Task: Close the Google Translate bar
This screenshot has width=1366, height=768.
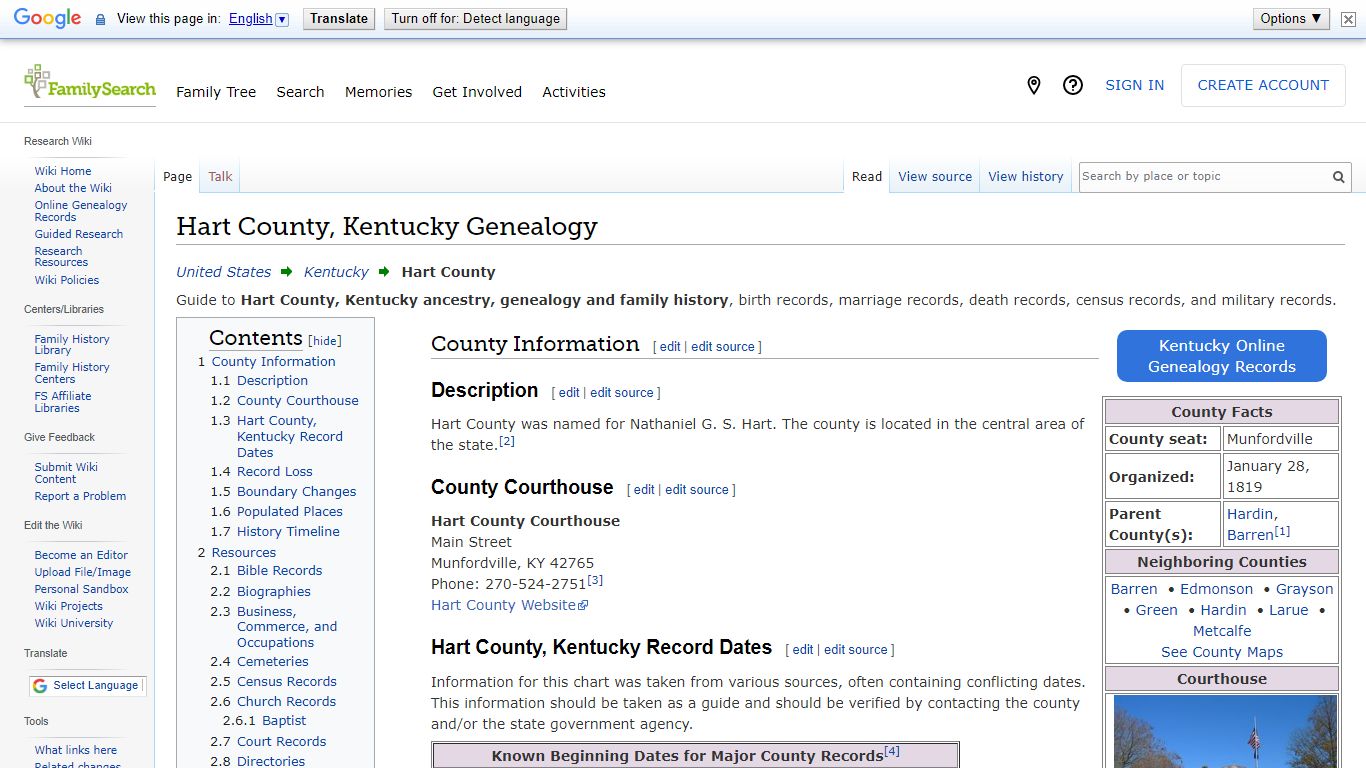Action: click(1348, 19)
